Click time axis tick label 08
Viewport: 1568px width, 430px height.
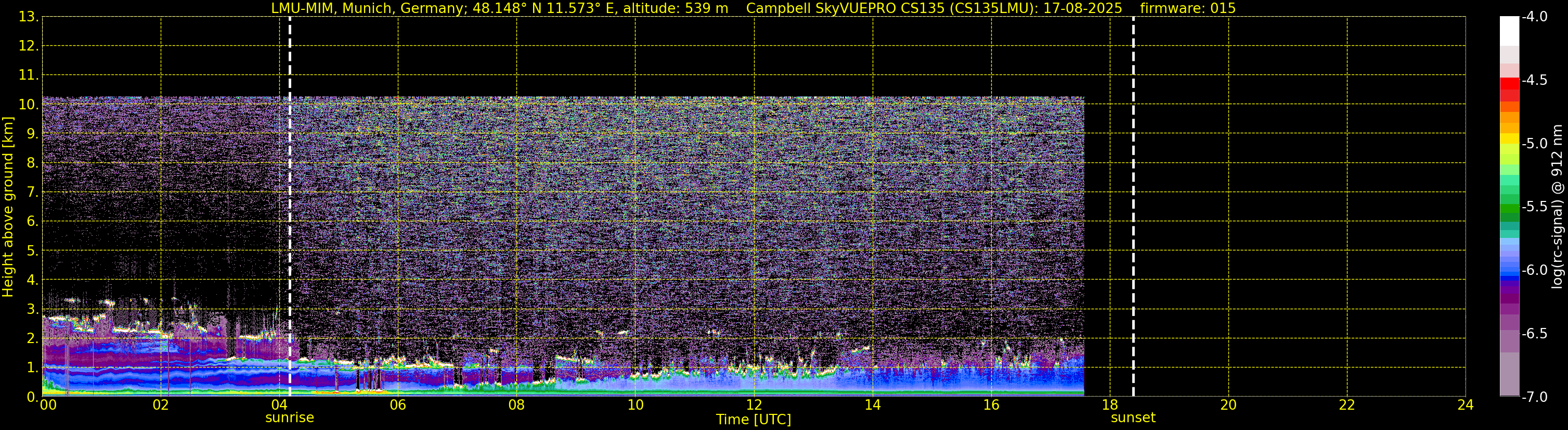coord(517,406)
